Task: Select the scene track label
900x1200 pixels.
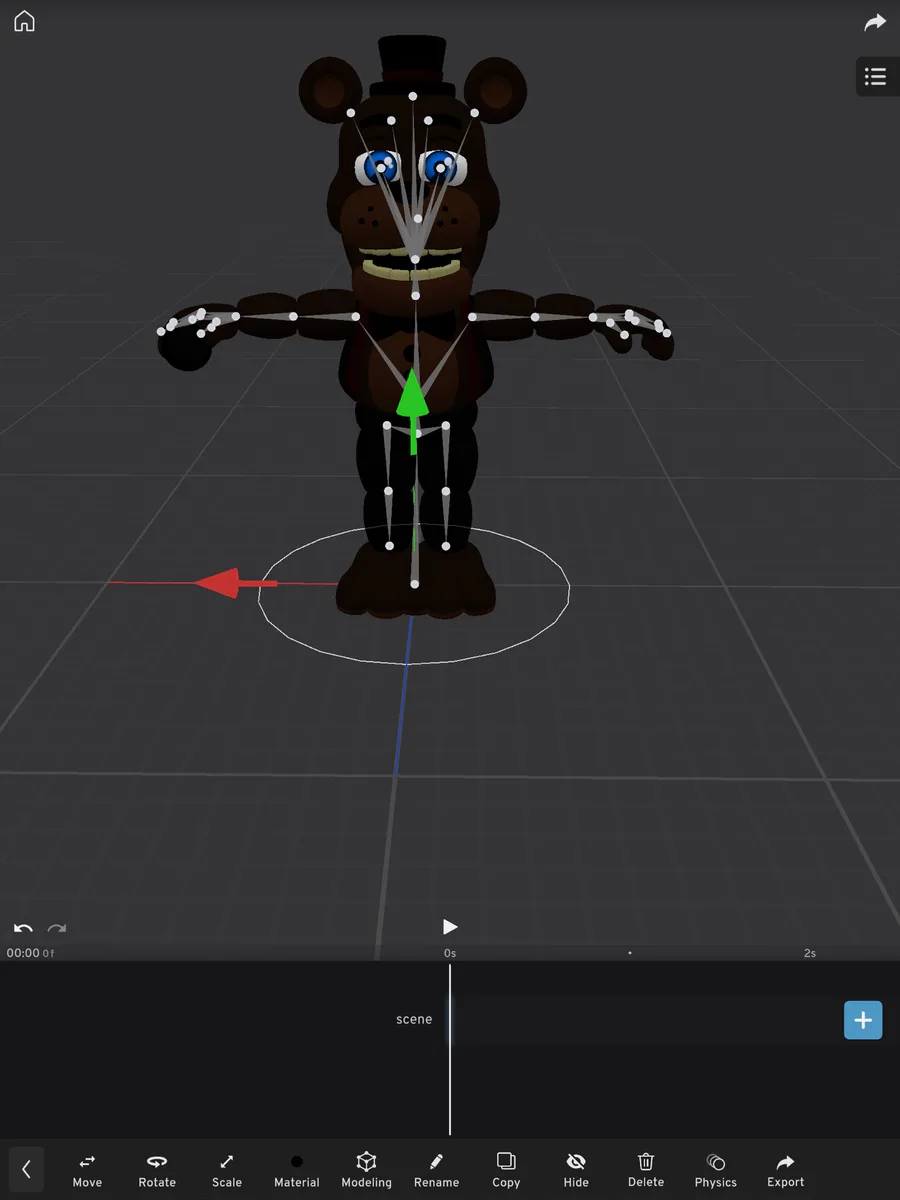Action: click(414, 1020)
